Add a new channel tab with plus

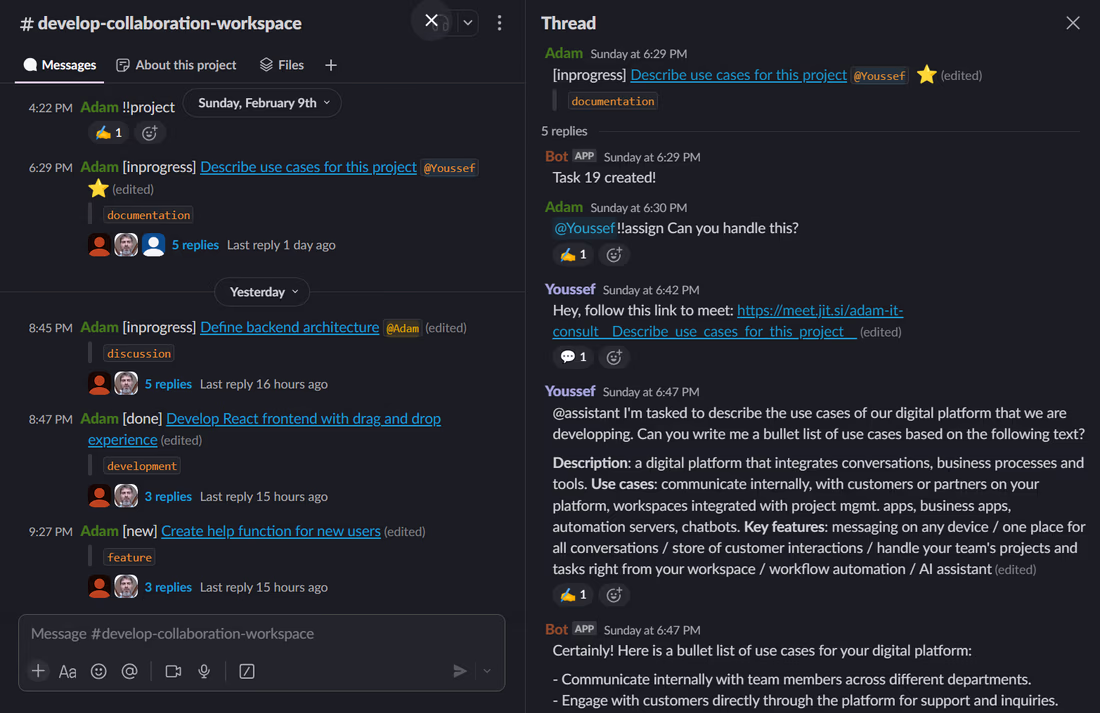coord(331,65)
